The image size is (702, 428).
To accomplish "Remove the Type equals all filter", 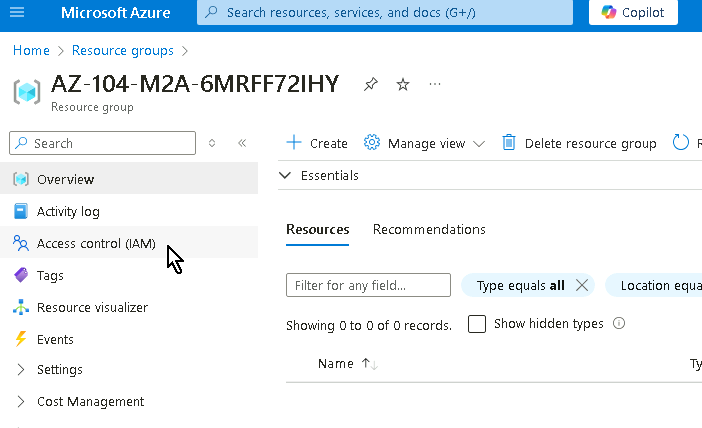I will 582,285.
